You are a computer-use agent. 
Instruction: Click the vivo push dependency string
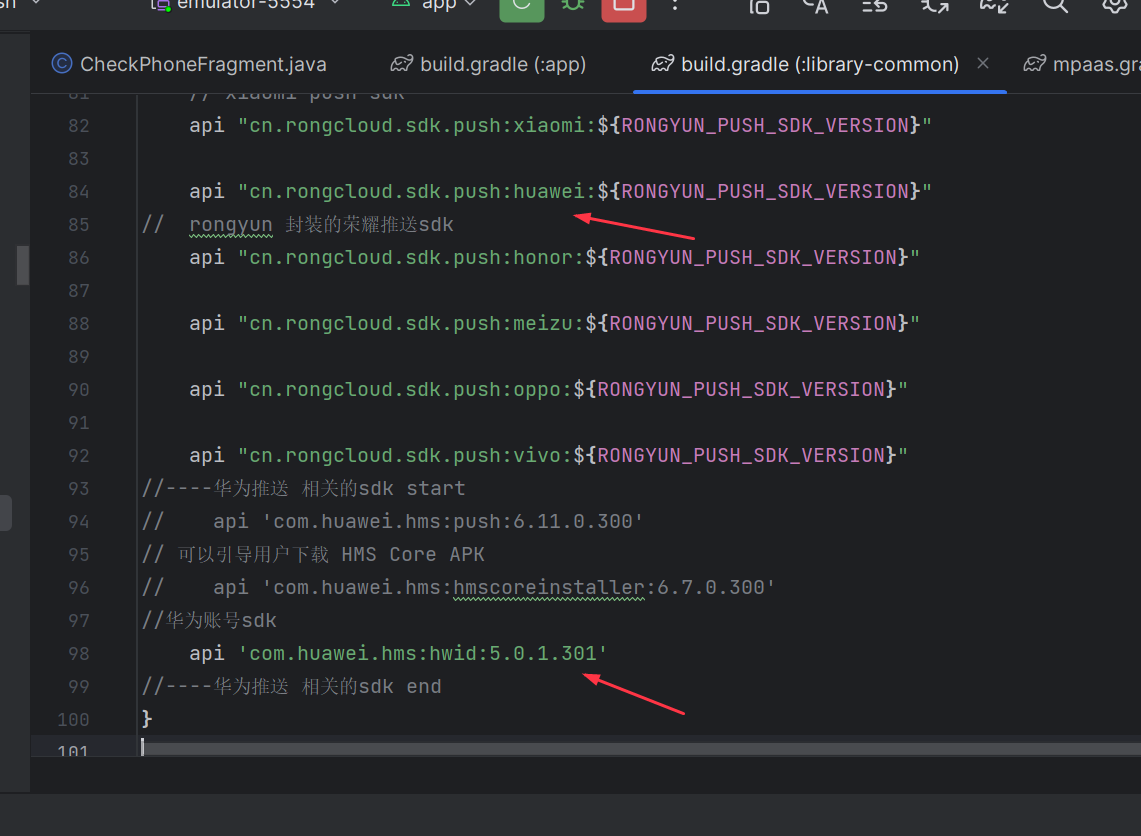[x=573, y=455]
